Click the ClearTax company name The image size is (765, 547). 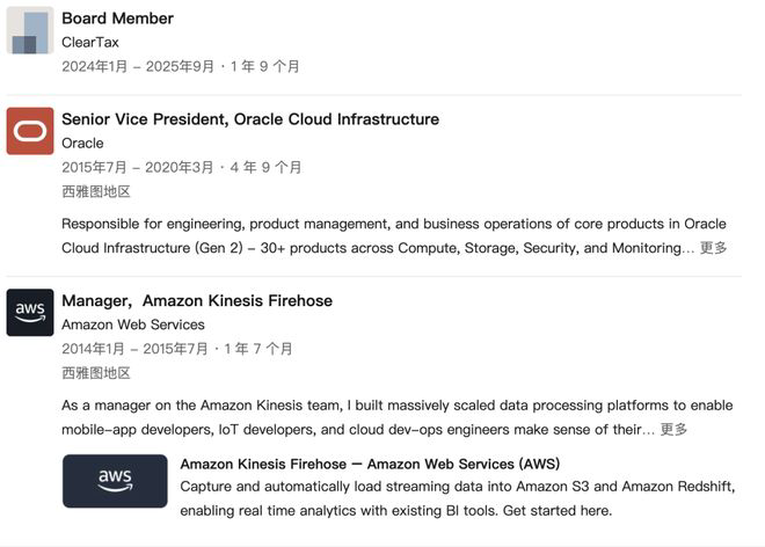(89, 42)
